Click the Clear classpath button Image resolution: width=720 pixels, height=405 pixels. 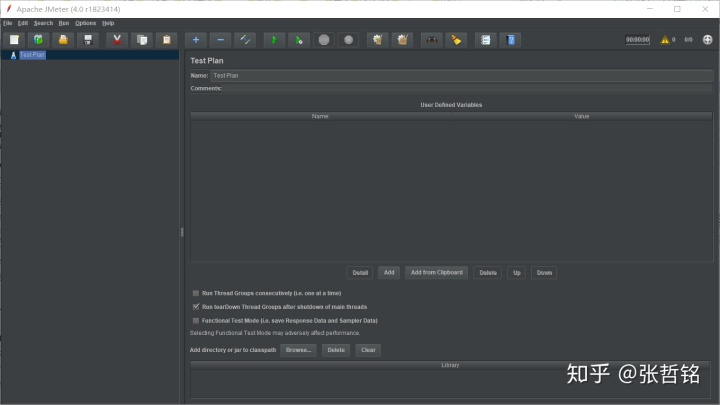368,350
